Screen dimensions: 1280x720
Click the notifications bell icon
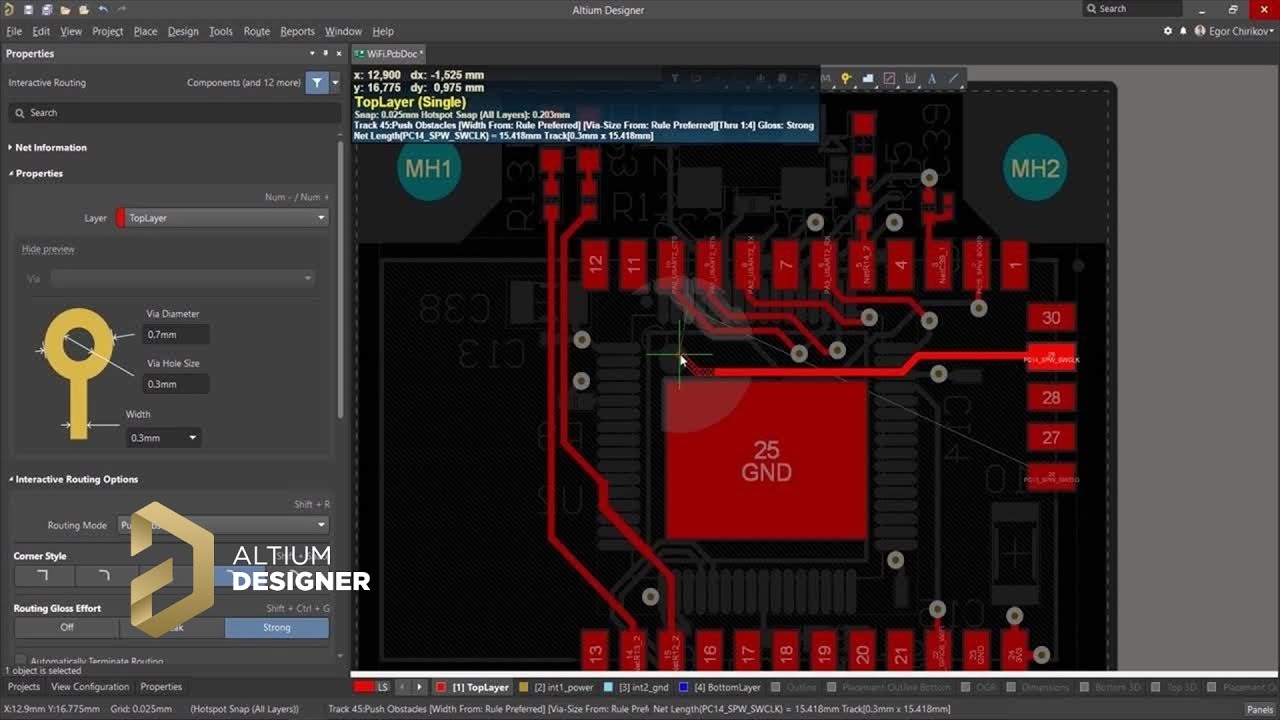click(1183, 31)
